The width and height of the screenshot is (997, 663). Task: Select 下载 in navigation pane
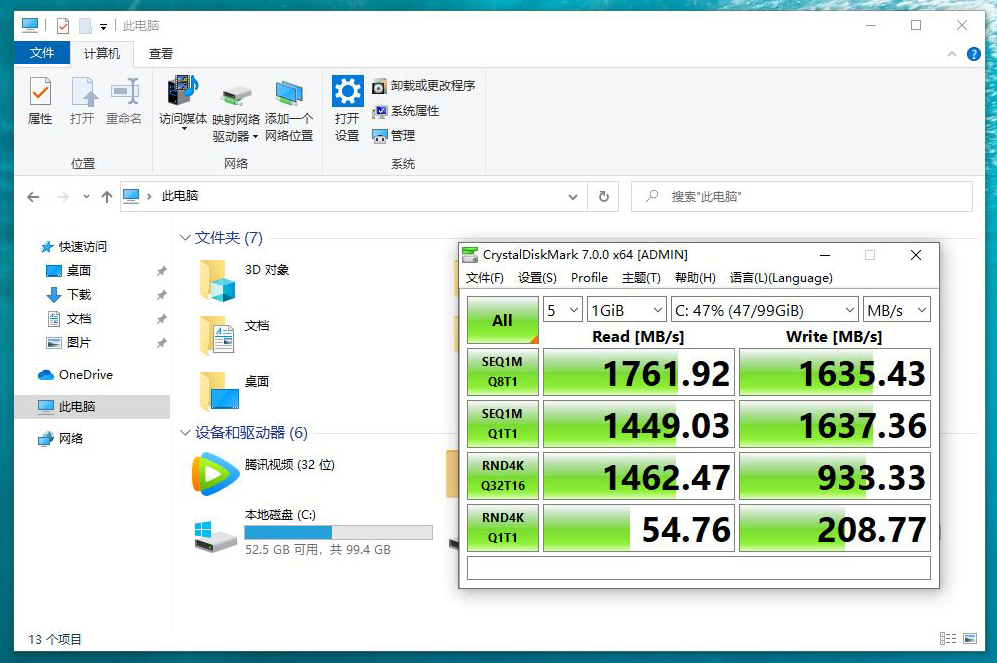point(79,295)
